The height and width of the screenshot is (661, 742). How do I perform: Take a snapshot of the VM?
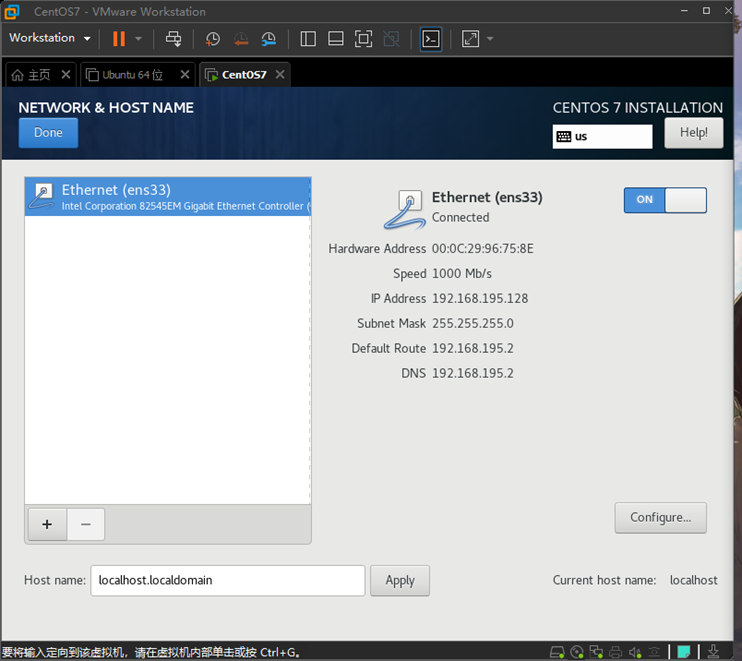(212, 39)
